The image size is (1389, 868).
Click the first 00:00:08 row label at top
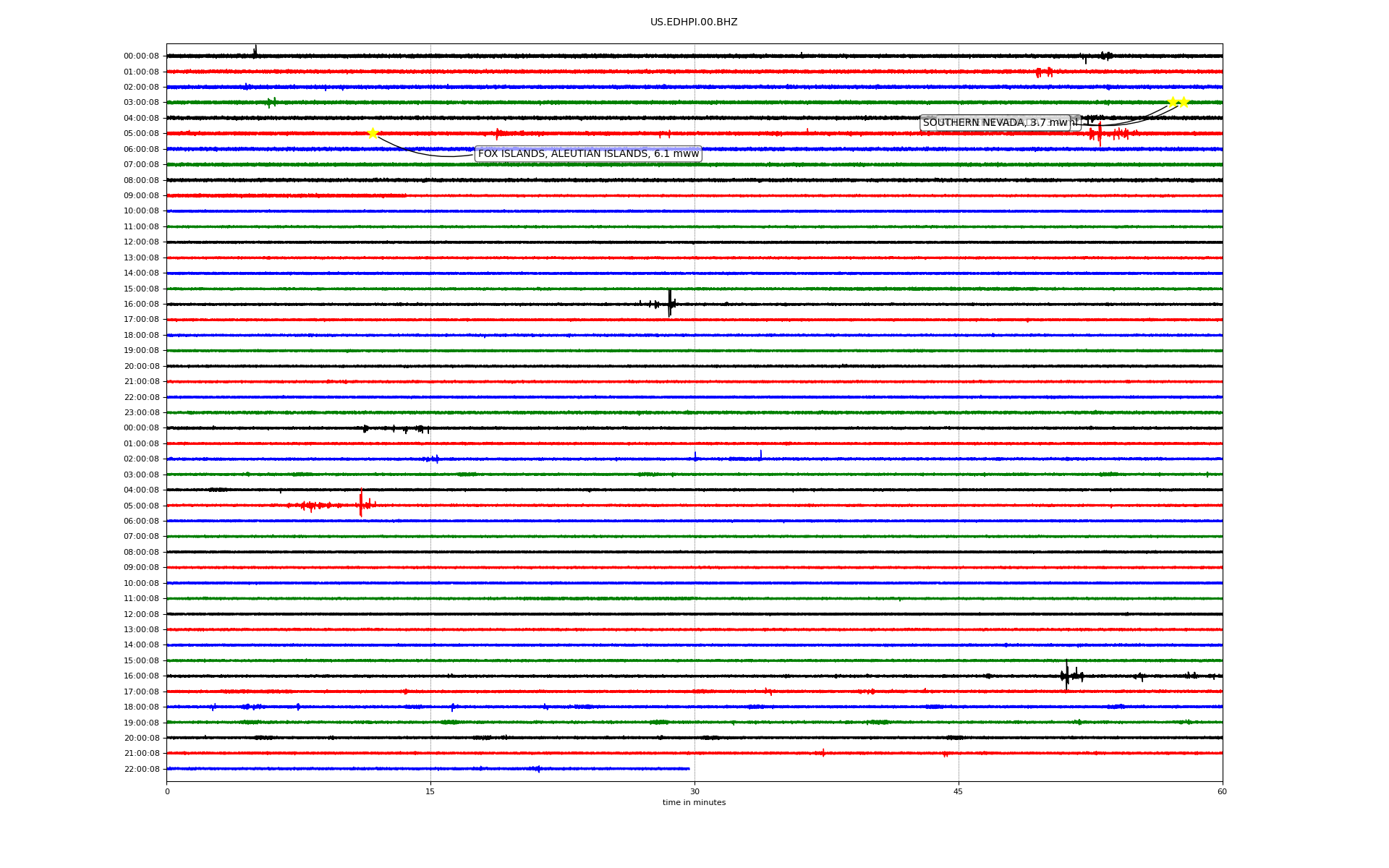click(141, 56)
